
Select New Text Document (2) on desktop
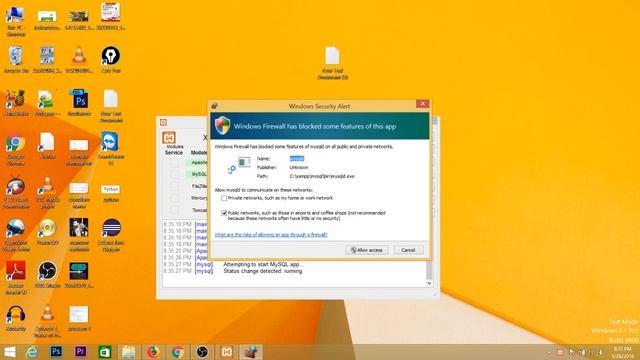[332, 63]
